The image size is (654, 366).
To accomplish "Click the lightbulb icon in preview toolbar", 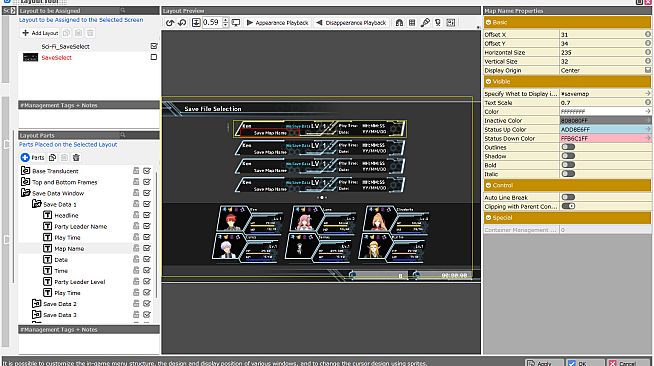I will pyautogui.click(x=438, y=23).
